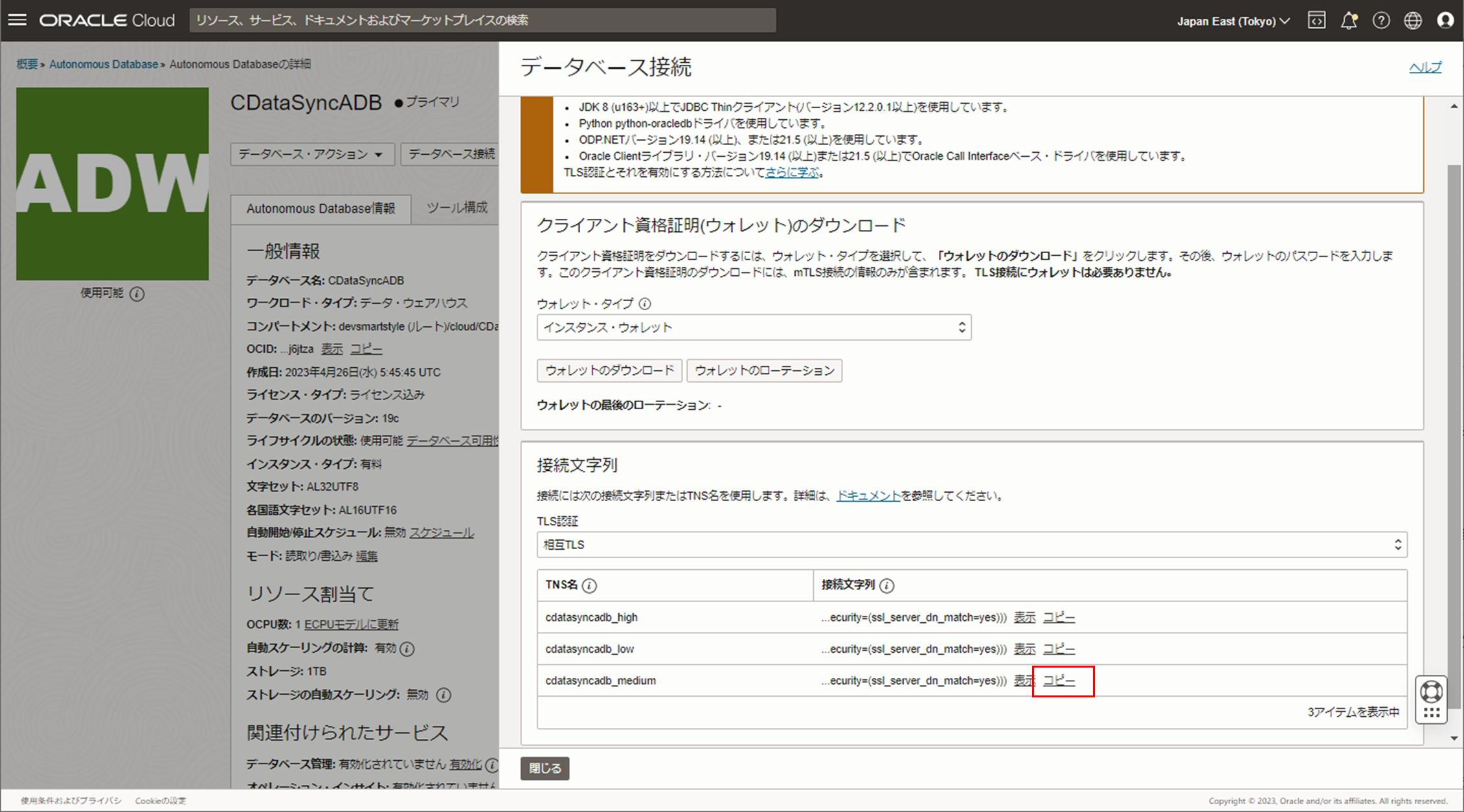Click the scrollbar up arrow
1464x812 pixels.
(x=1454, y=106)
